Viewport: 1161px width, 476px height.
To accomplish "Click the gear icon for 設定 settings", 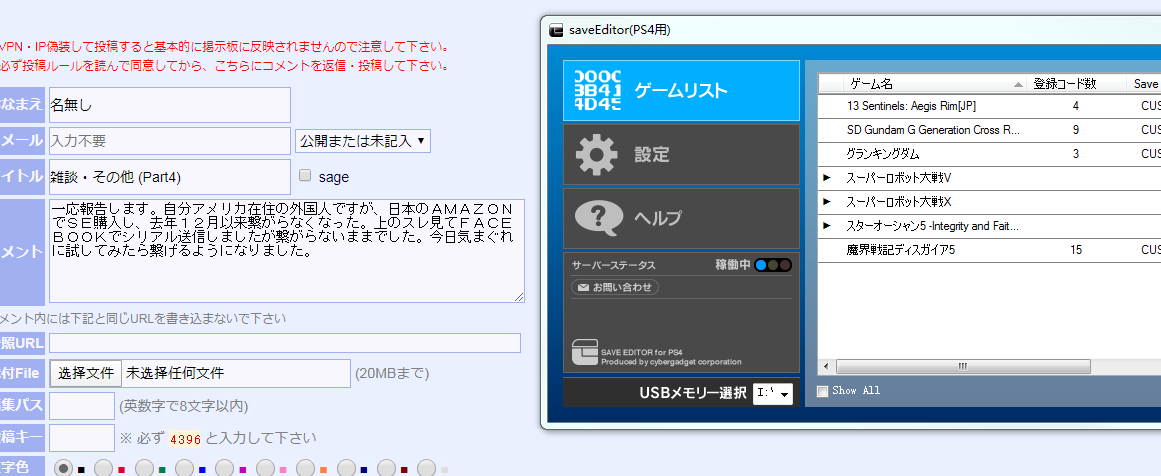I will 597,155.
